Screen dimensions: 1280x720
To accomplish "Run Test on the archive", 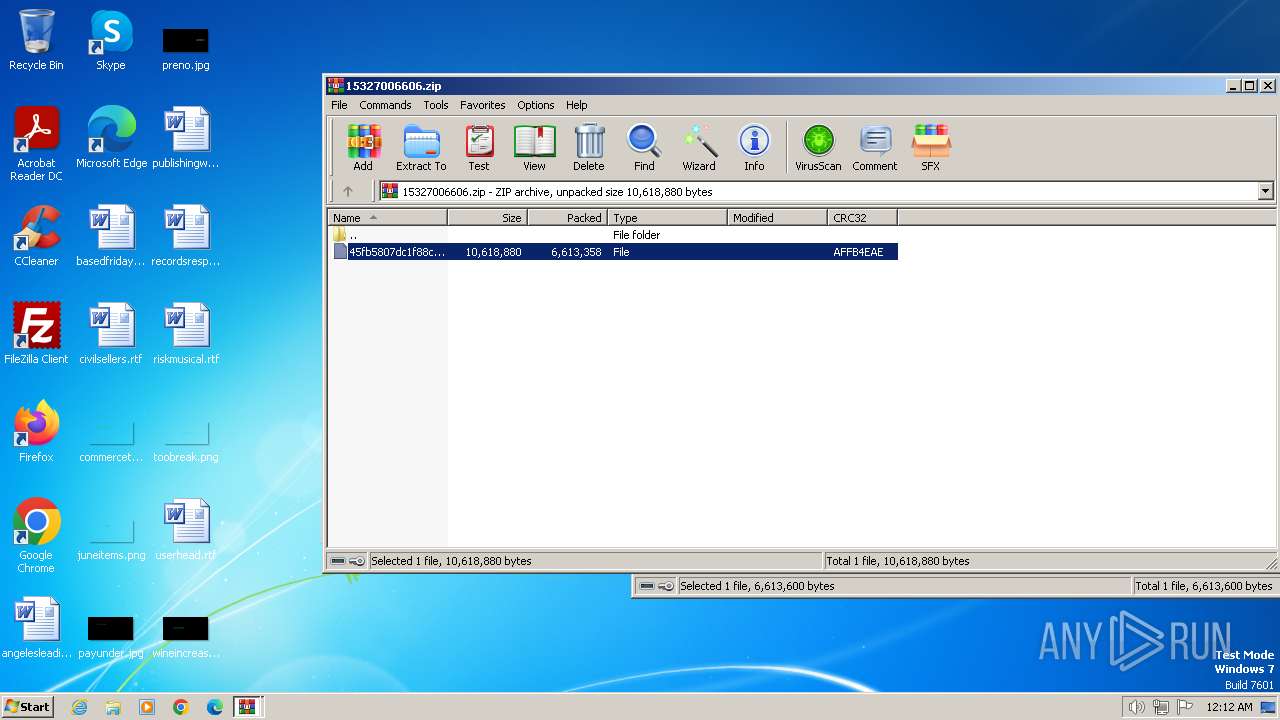I will point(479,148).
